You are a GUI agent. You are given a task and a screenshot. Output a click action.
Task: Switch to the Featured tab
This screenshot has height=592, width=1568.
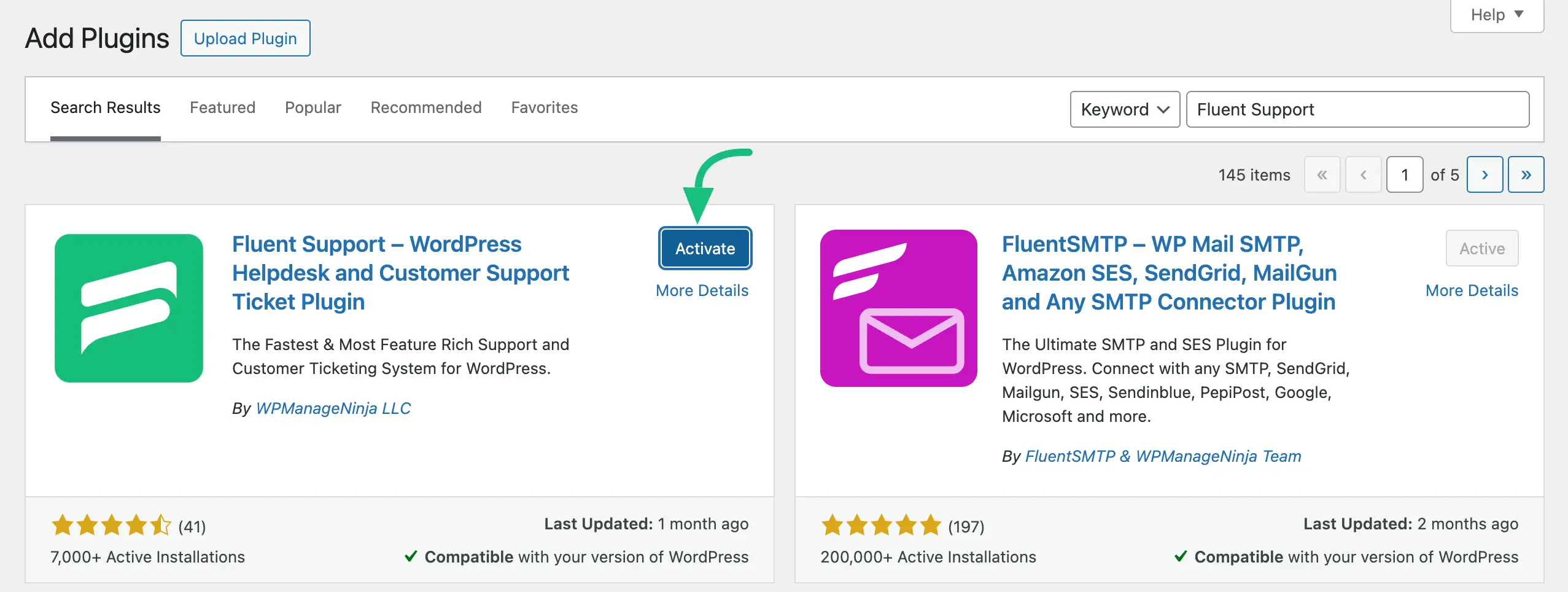pos(222,107)
